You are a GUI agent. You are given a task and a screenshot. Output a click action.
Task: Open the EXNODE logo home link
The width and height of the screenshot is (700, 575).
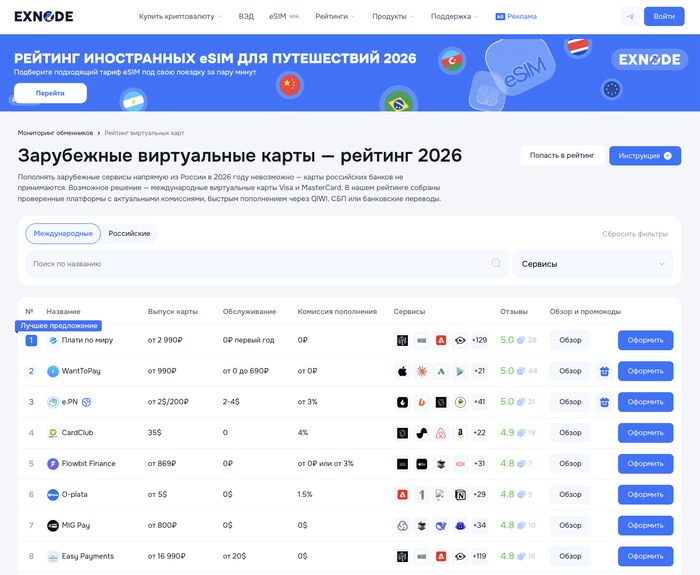pyautogui.click(x=44, y=17)
